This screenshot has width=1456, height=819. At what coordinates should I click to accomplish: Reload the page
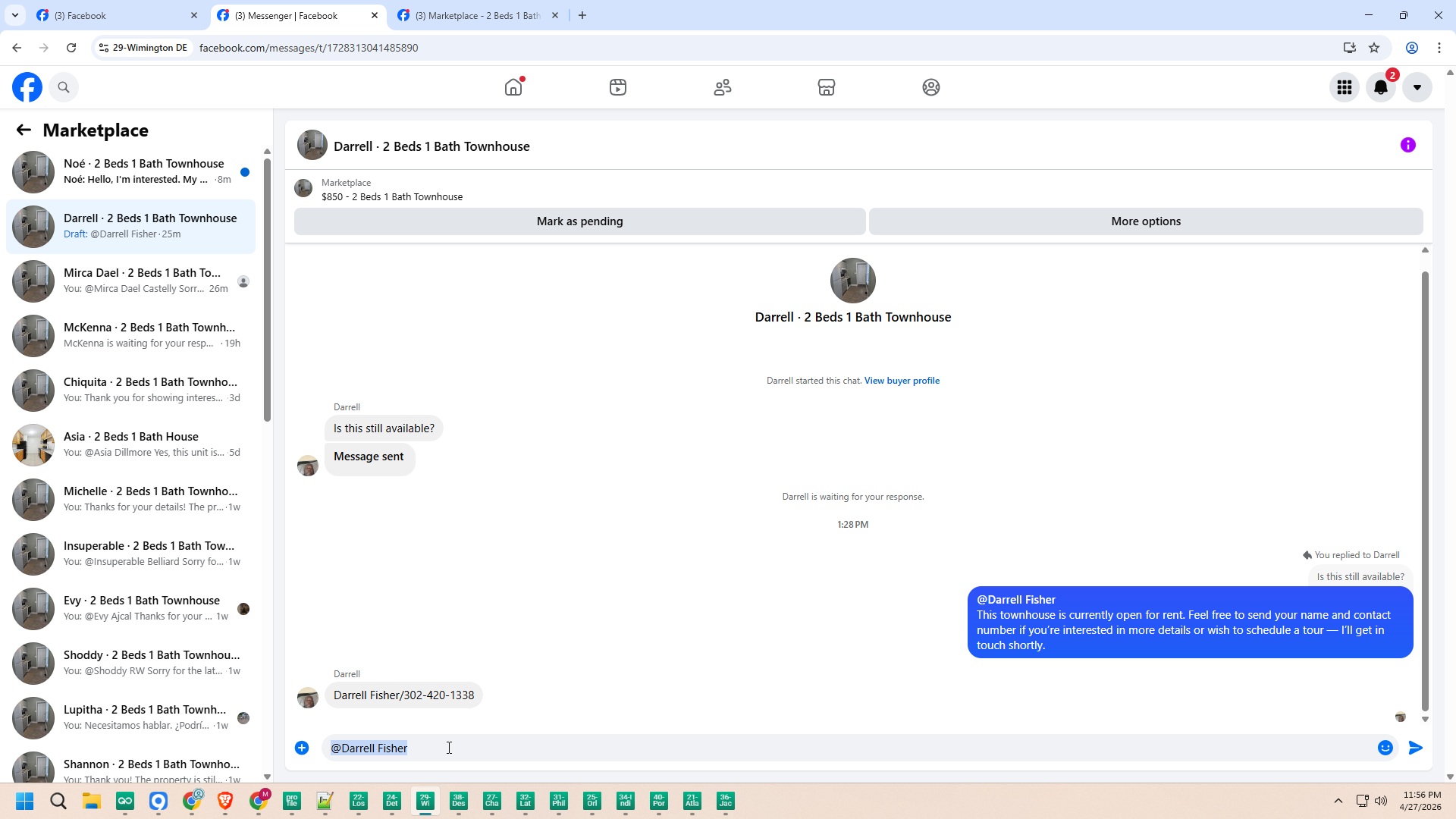[71, 48]
